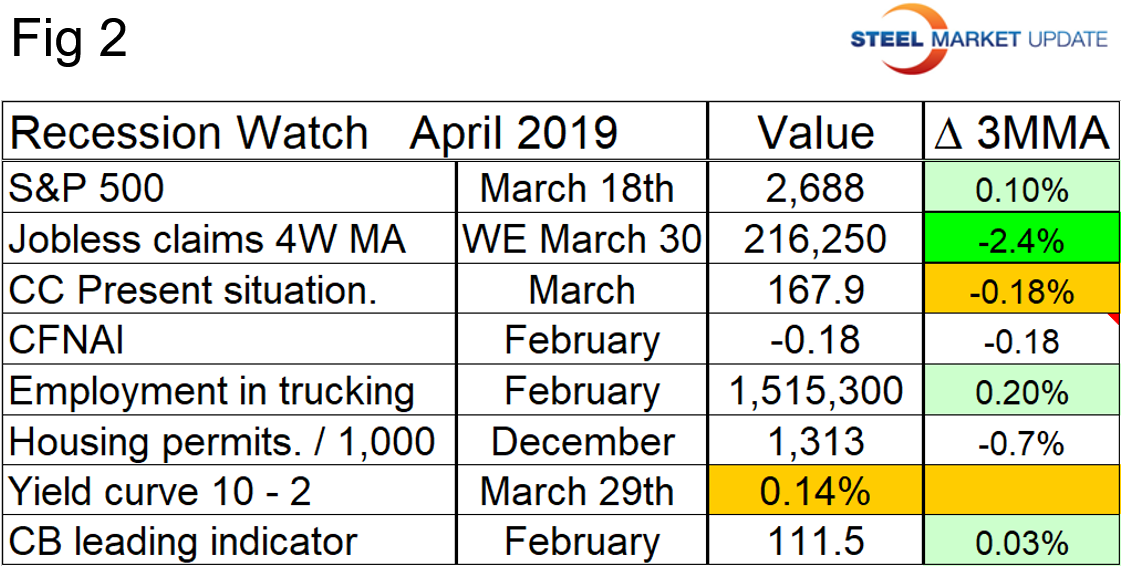The image size is (1121, 569).
Task: Click the "WE March 30" date cell
Action: pyautogui.click(x=582, y=239)
